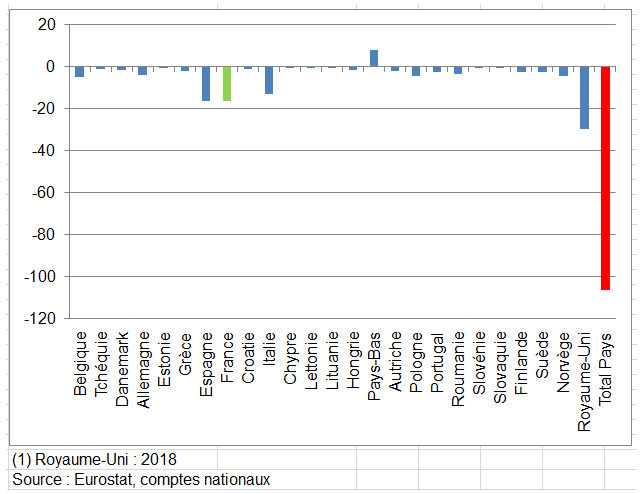
Task: Select the Norvège bar
Action: coord(563,71)
